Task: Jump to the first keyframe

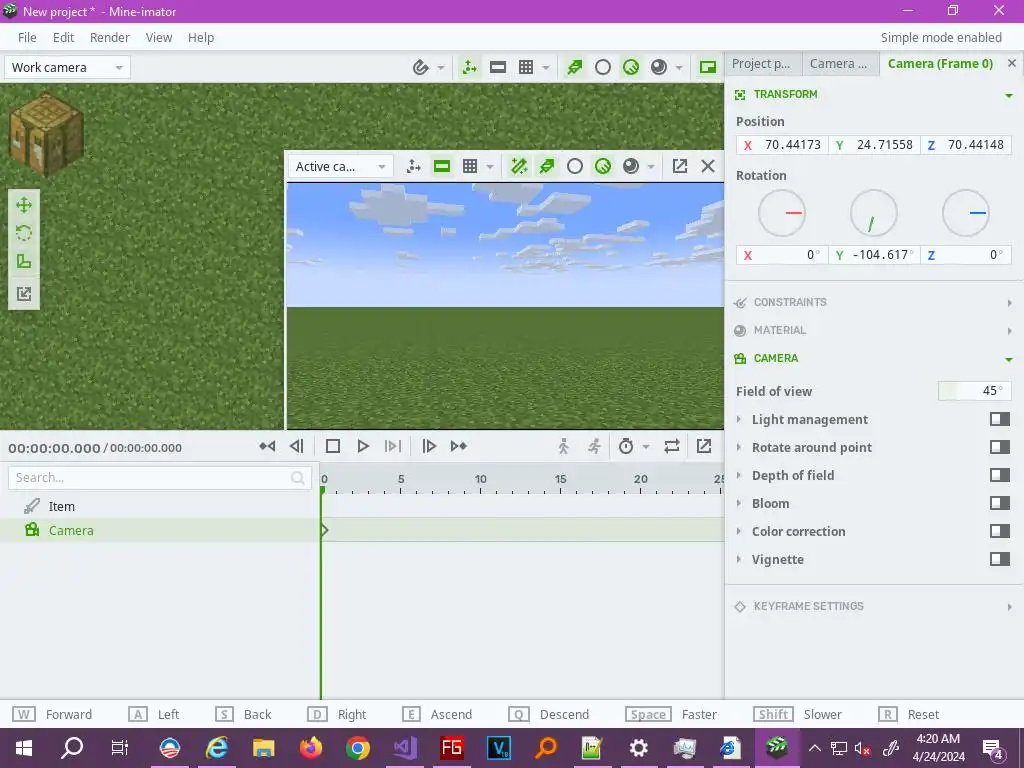Action: [x=267, y=446]
